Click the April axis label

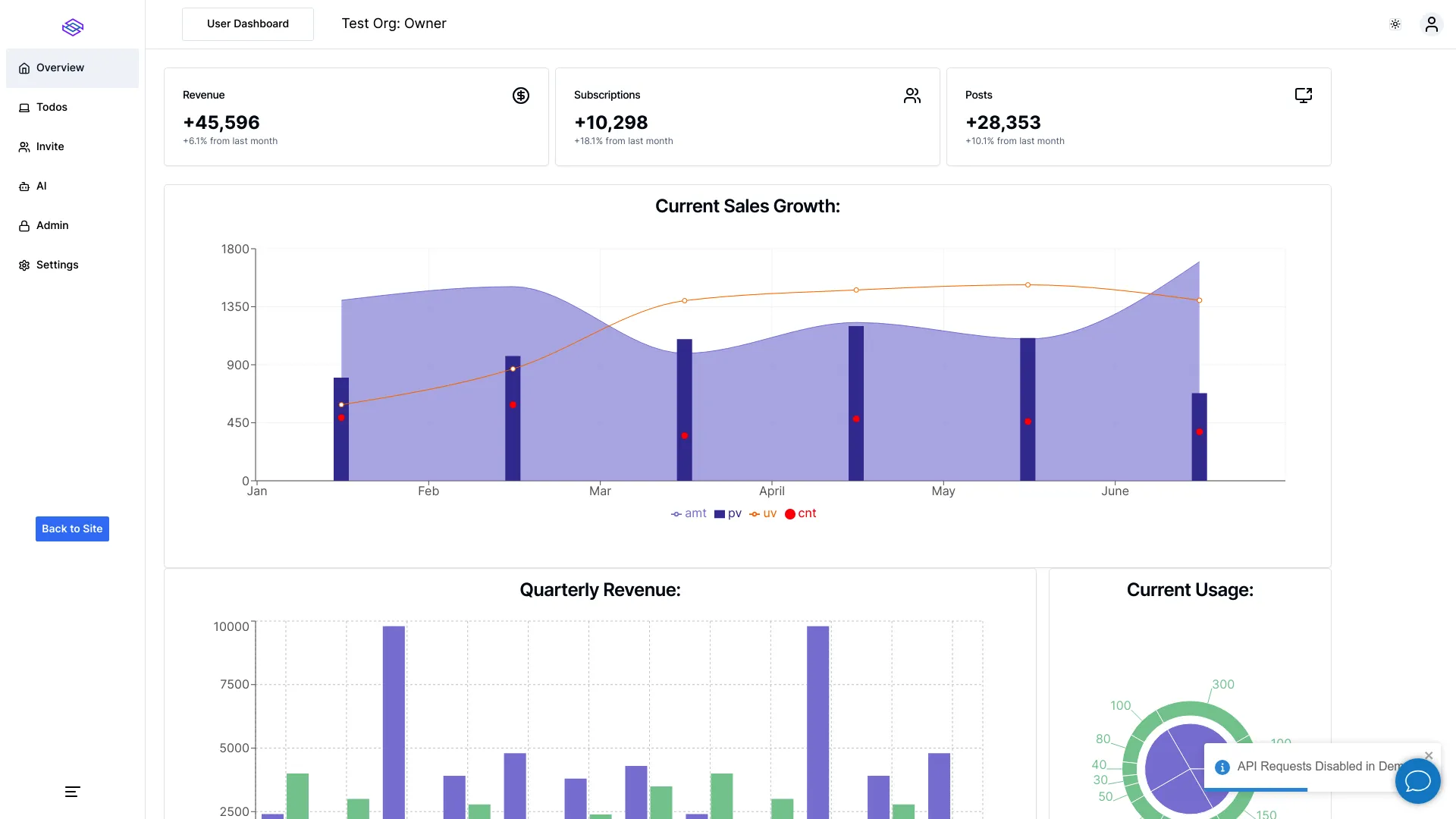[772, 491]
